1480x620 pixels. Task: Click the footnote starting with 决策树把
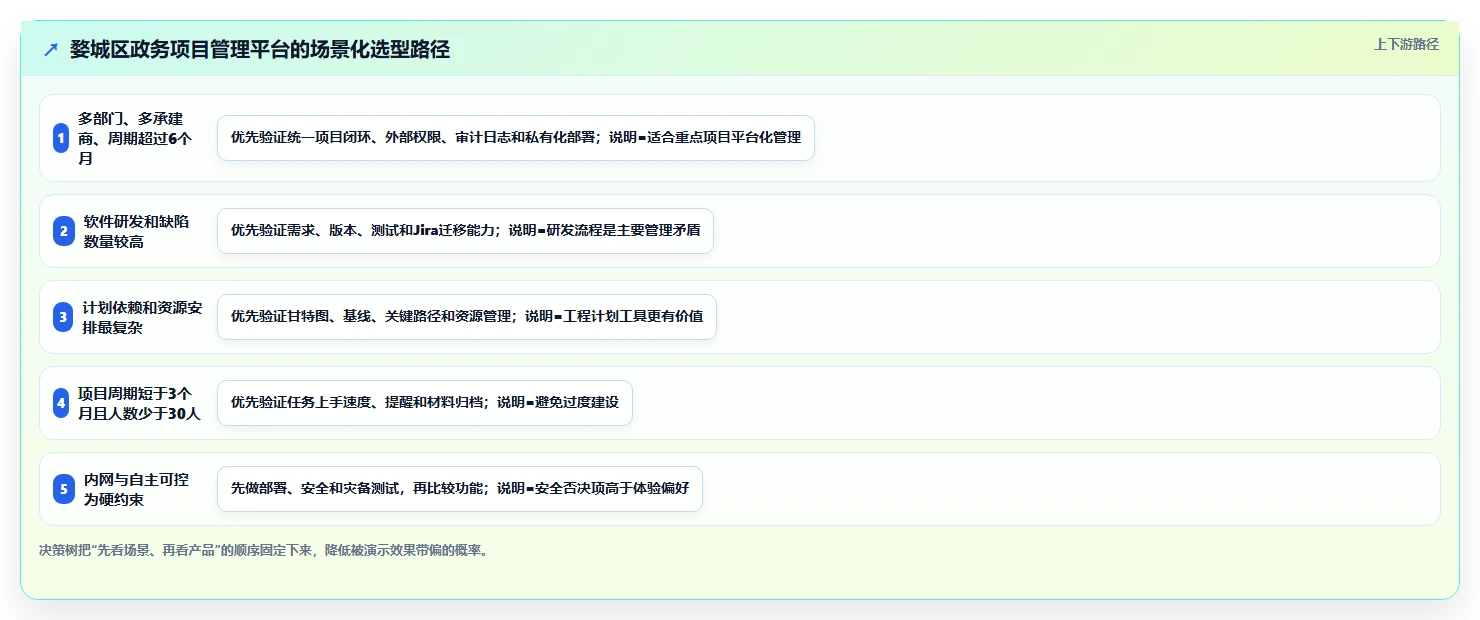tap(263, 550)
